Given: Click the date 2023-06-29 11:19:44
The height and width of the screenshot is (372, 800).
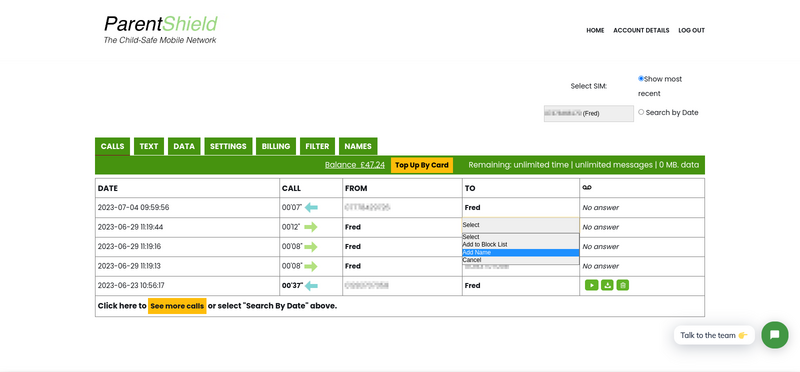Looking at the screenshot, I should [x=130, y=227].
